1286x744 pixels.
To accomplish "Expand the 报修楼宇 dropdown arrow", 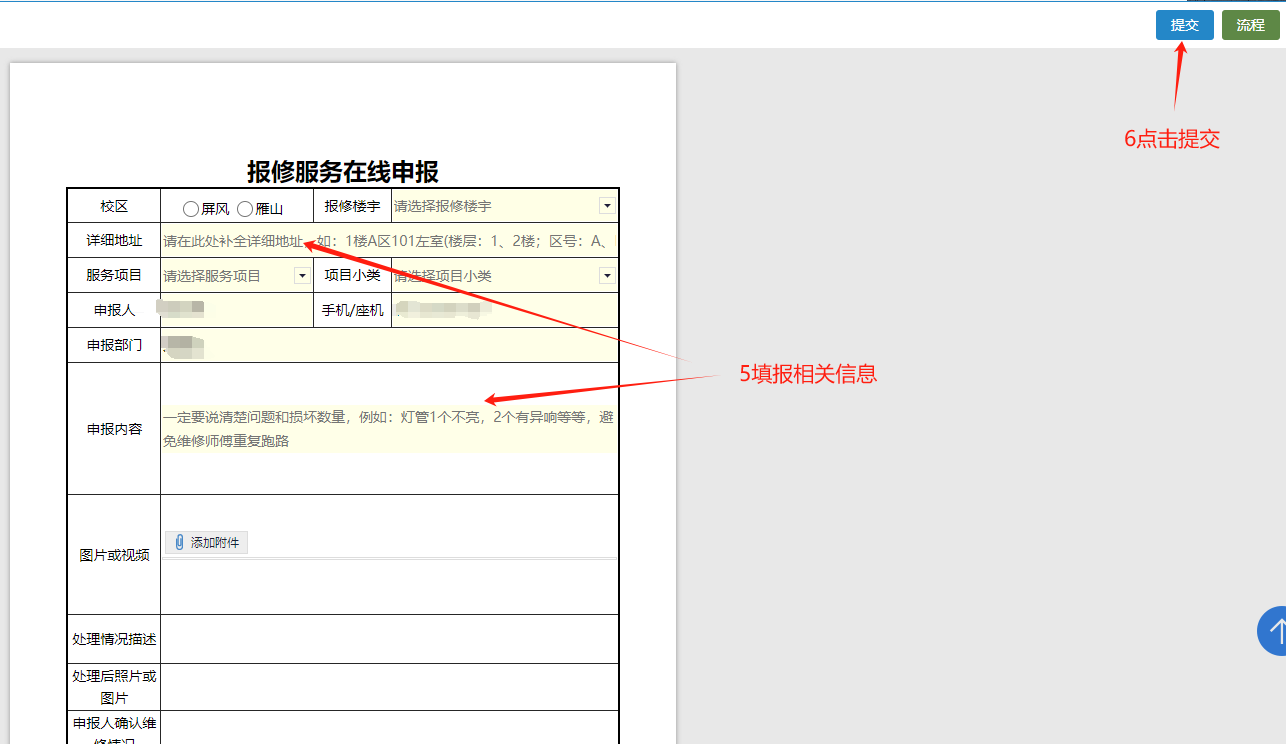I will pyautogui.click(x=606, y=205).
